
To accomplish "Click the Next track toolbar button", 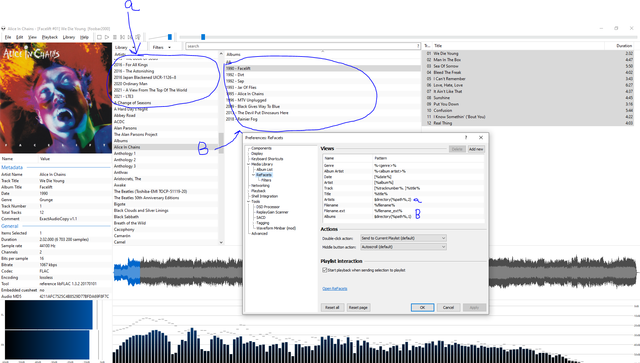I will pyautogui.click(x=130, y=37).
